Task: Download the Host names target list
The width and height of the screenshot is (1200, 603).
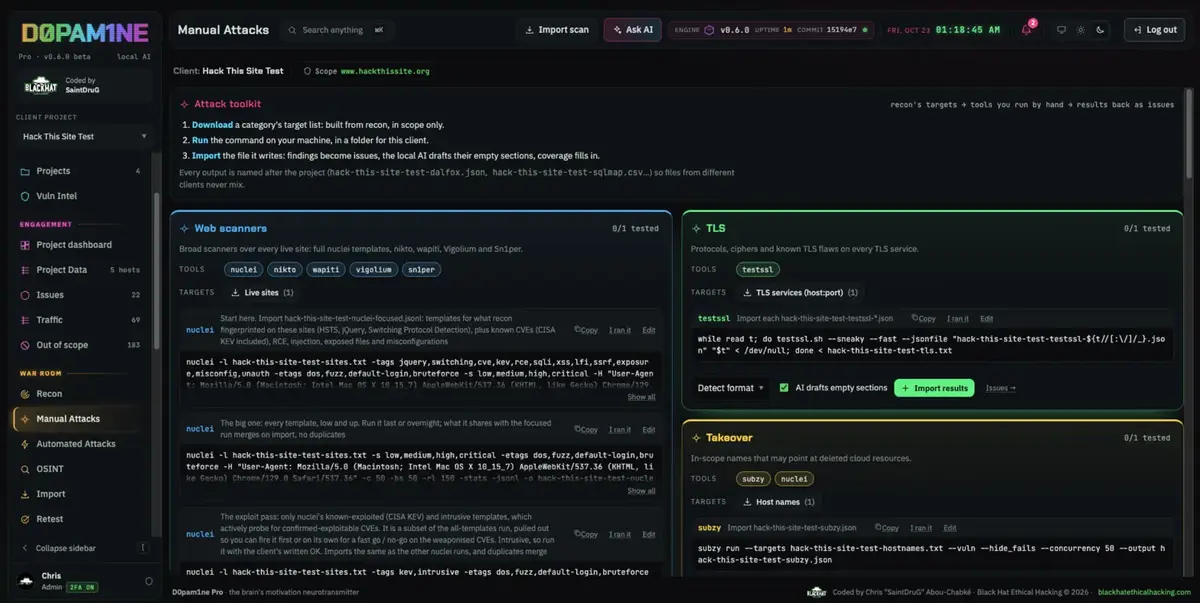Action: (x=779, y=502)
